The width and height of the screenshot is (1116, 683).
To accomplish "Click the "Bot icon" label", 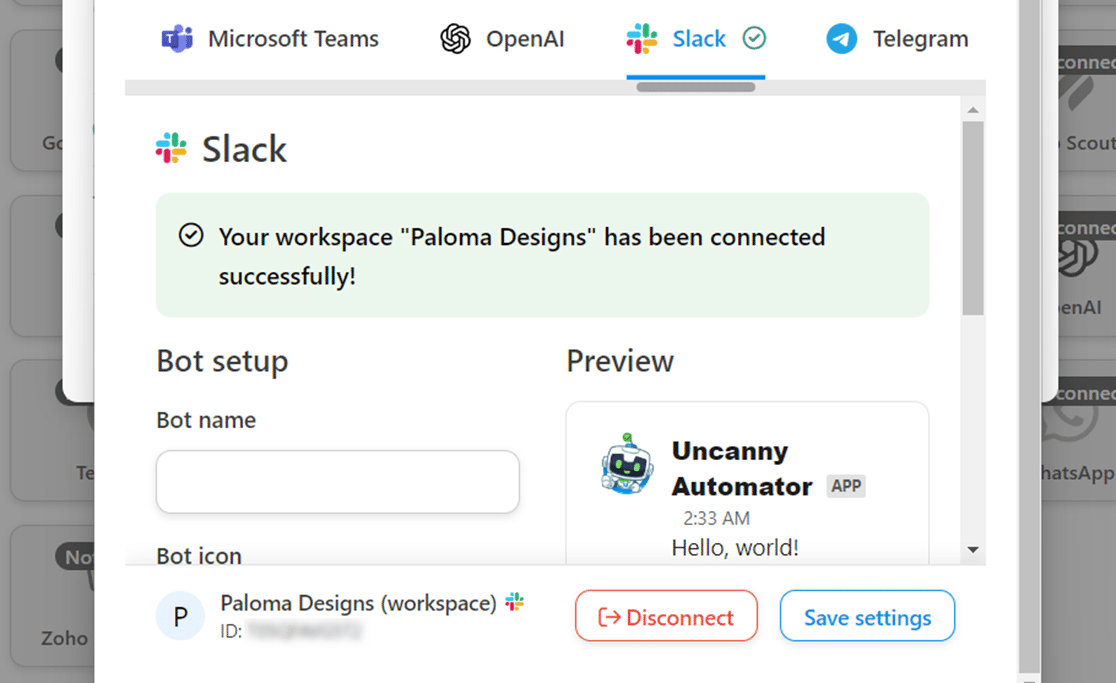I will click(x=199, y=556).
